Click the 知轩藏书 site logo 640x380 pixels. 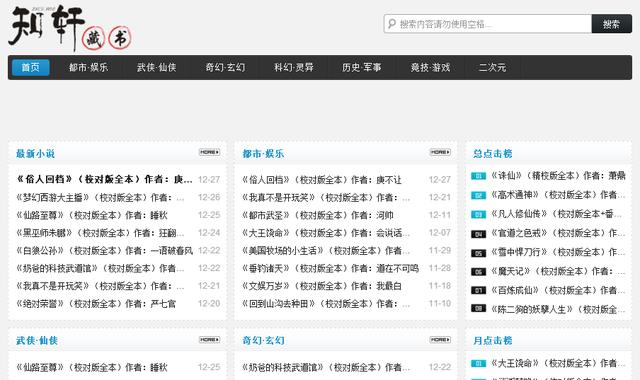[70, 28]
